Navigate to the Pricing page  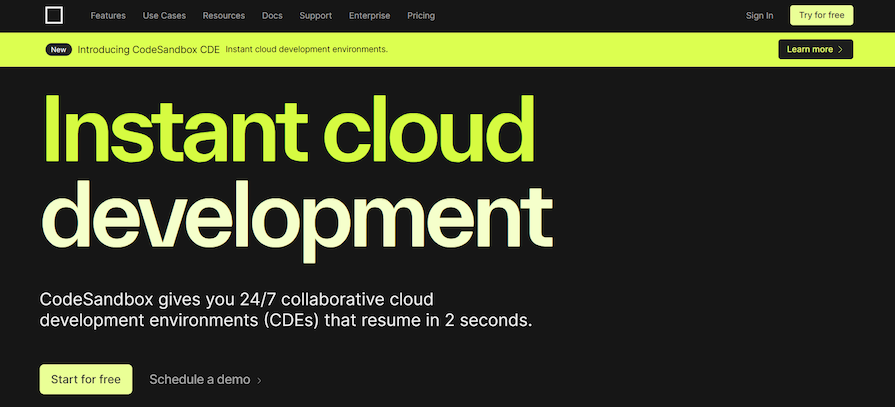click(421, 16)
